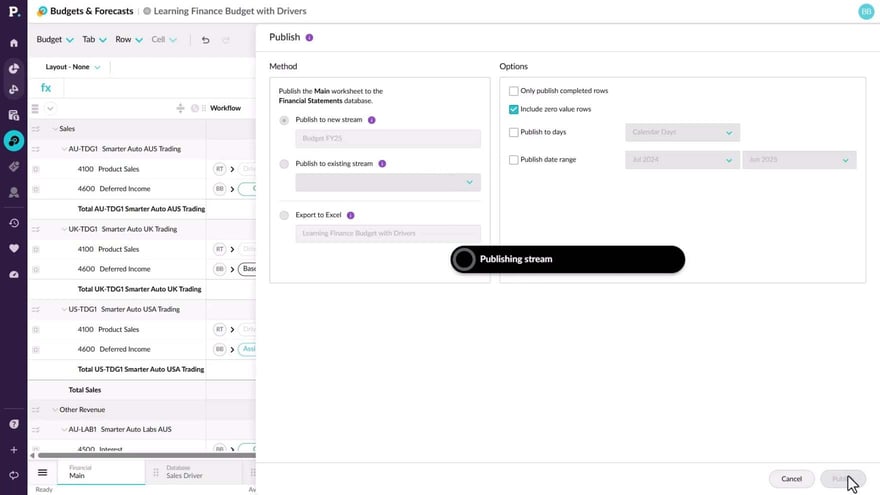Switch to the Sales Driver tab
The width and height of the screenshot is (880, 495).
[x=184, y=472]
